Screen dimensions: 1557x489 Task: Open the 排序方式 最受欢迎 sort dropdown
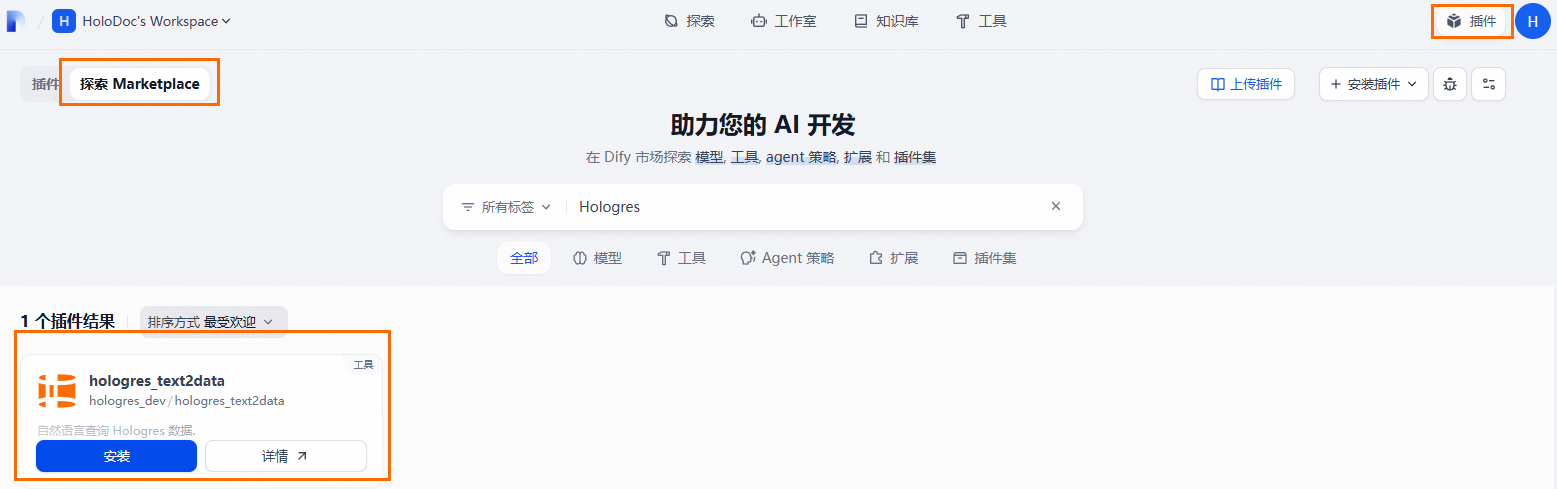pyautogui.click(x=213, y=322)
